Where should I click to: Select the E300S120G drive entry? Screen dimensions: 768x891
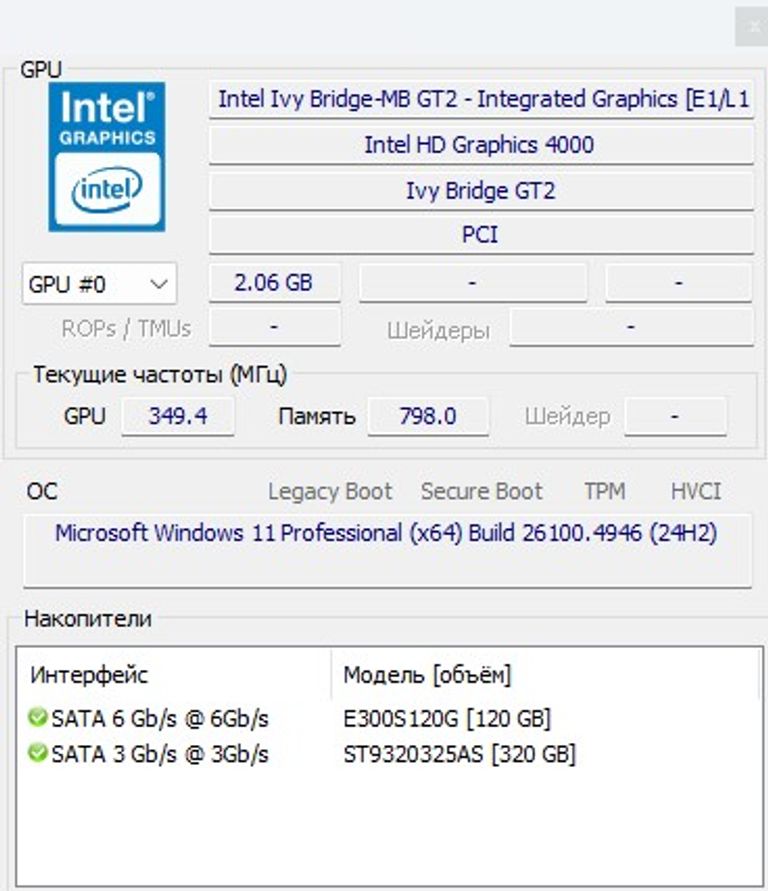[449, 717]
